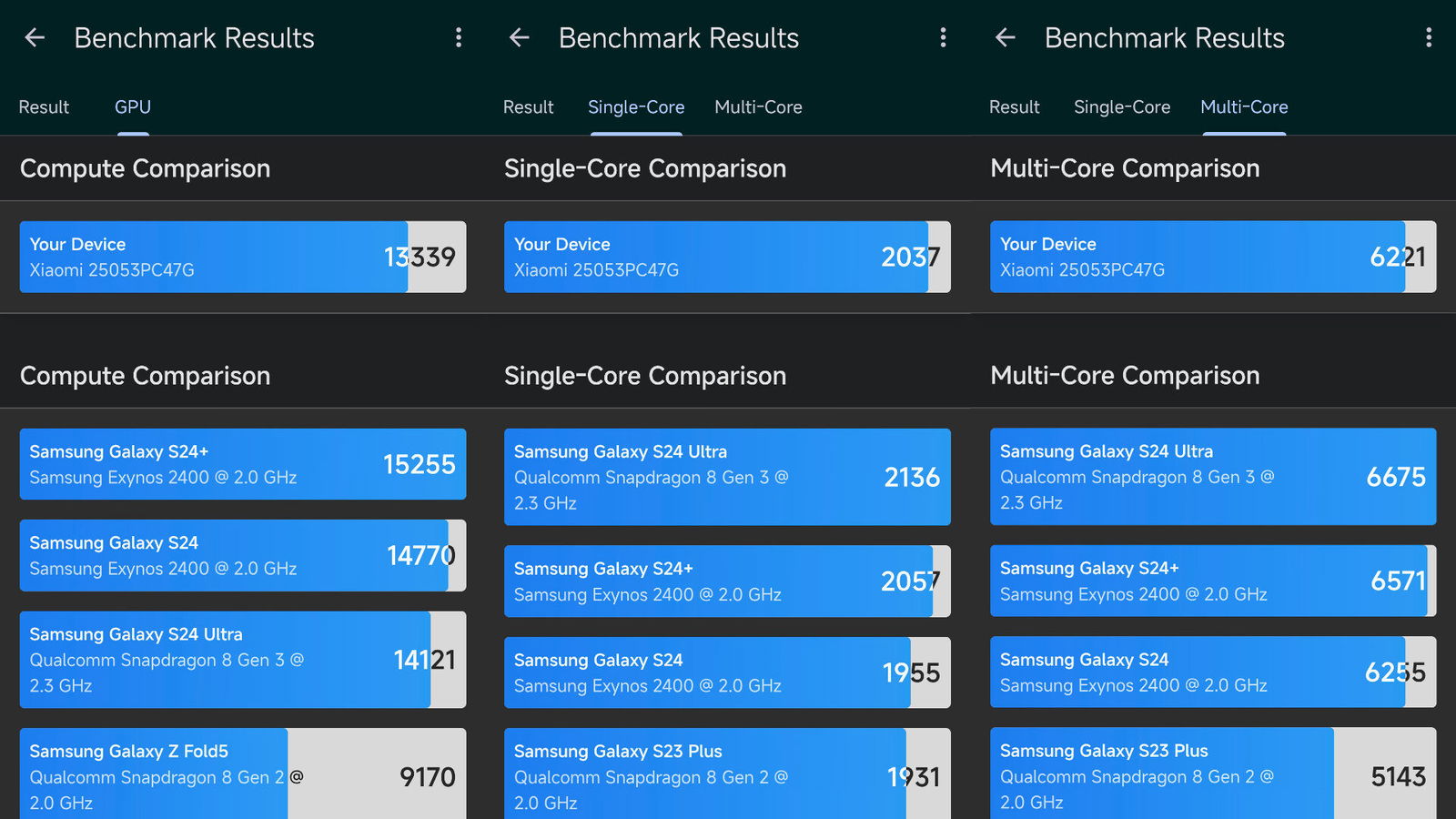Viewport: 1456px width, 819px height.
Task: Click the lower Multi-Core Comparison heading
Action: (1125, 376)
